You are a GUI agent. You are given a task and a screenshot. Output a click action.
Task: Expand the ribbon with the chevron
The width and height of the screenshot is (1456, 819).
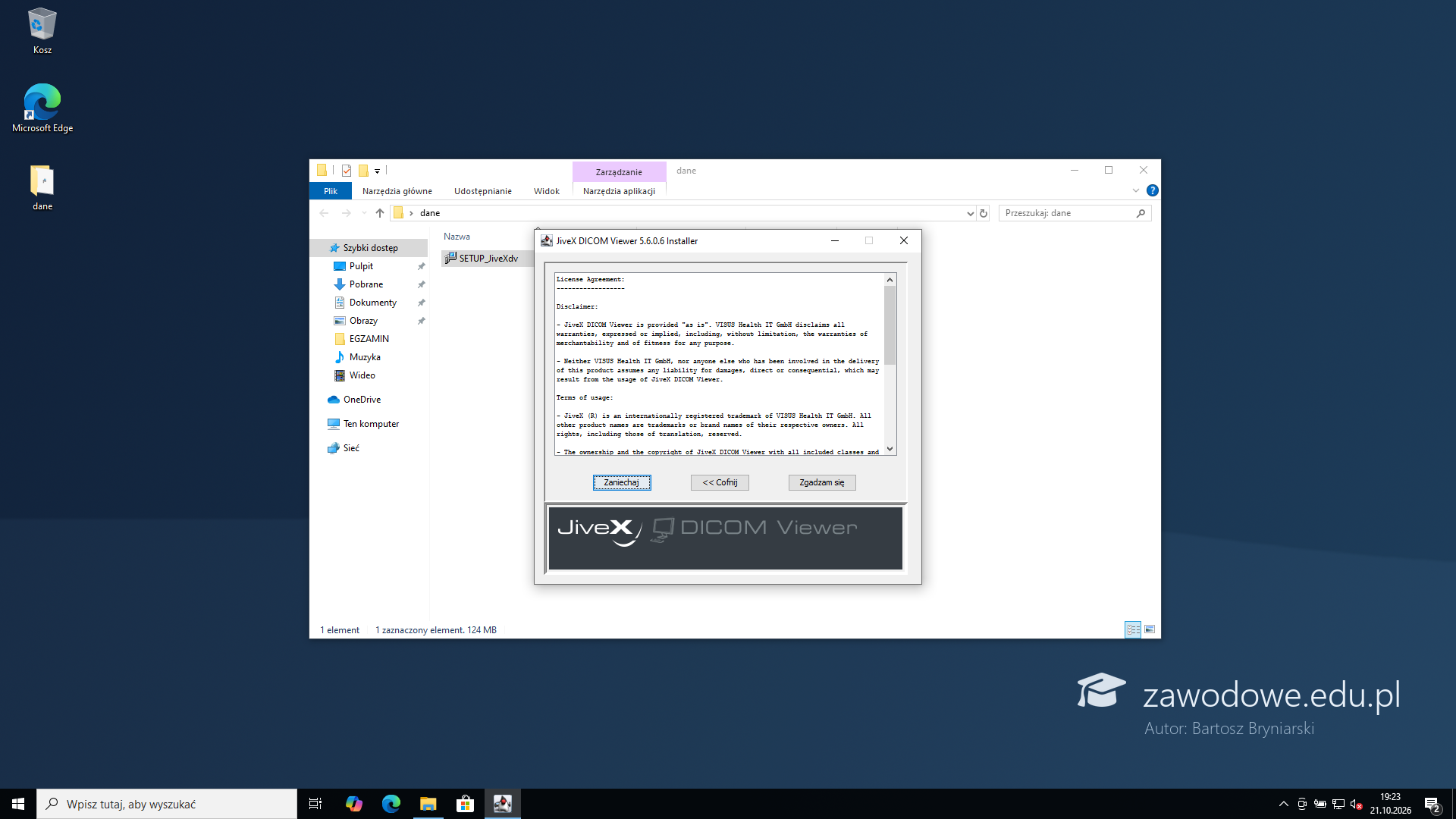click(x=1136, y=190)
